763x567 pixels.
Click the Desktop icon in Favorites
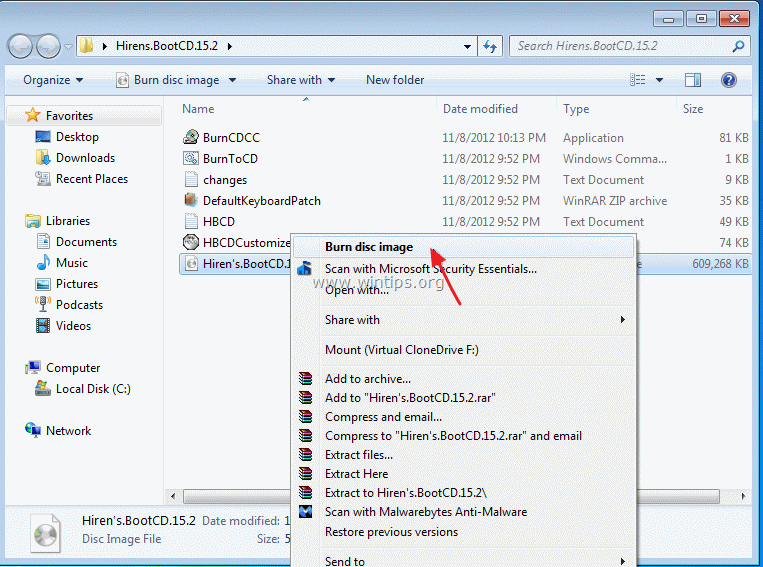tap(43, 136)
